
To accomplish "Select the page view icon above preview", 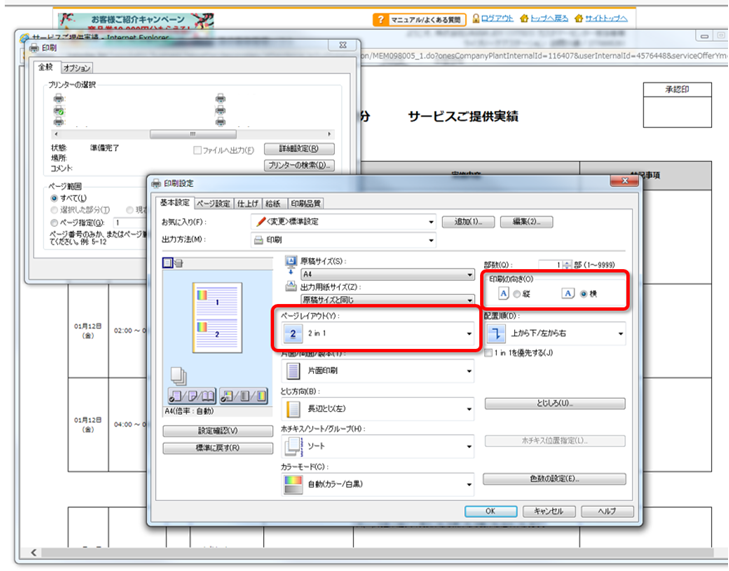I will point(167,263).
